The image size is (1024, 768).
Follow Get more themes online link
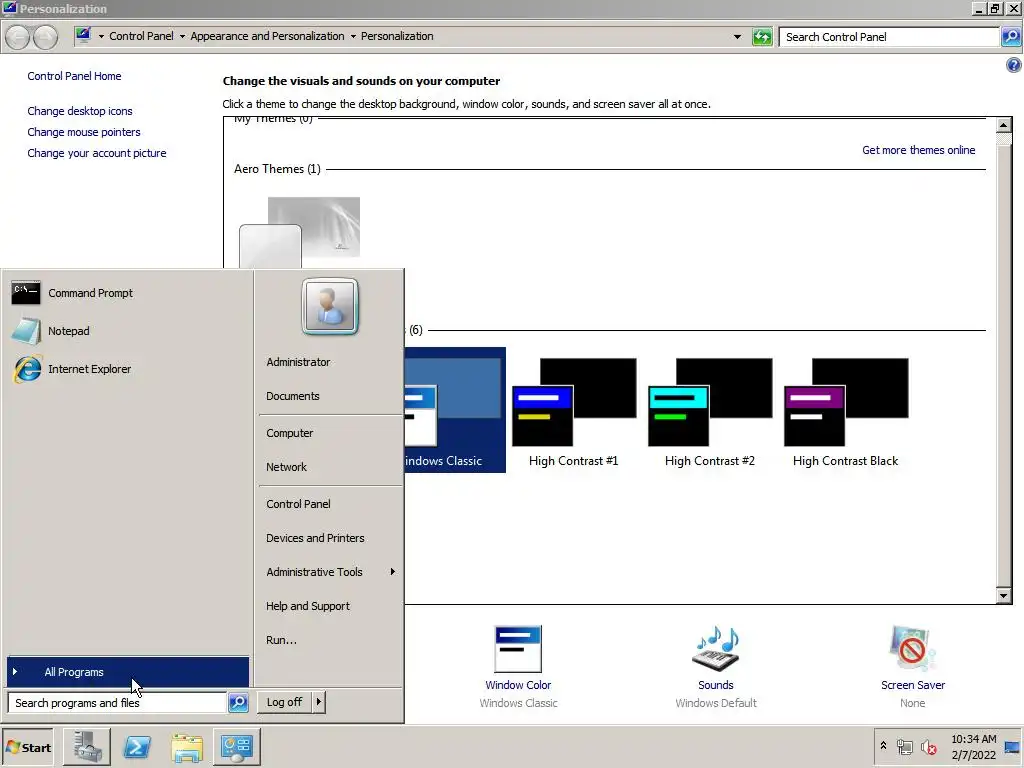click(918, 150)
